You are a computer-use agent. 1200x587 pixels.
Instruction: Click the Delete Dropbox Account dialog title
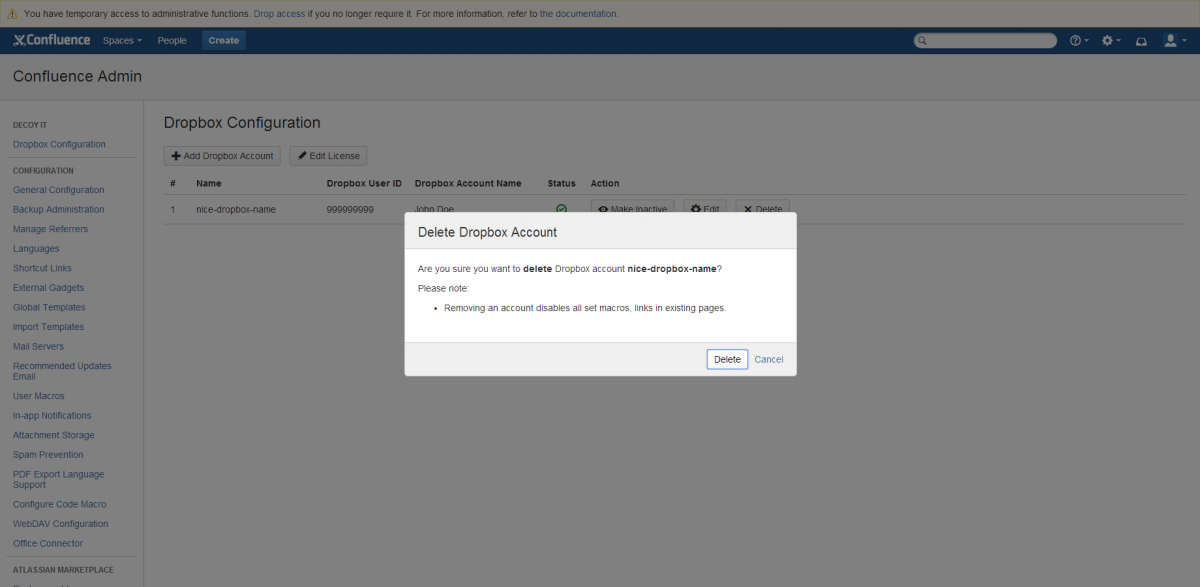tap(487, 232)
